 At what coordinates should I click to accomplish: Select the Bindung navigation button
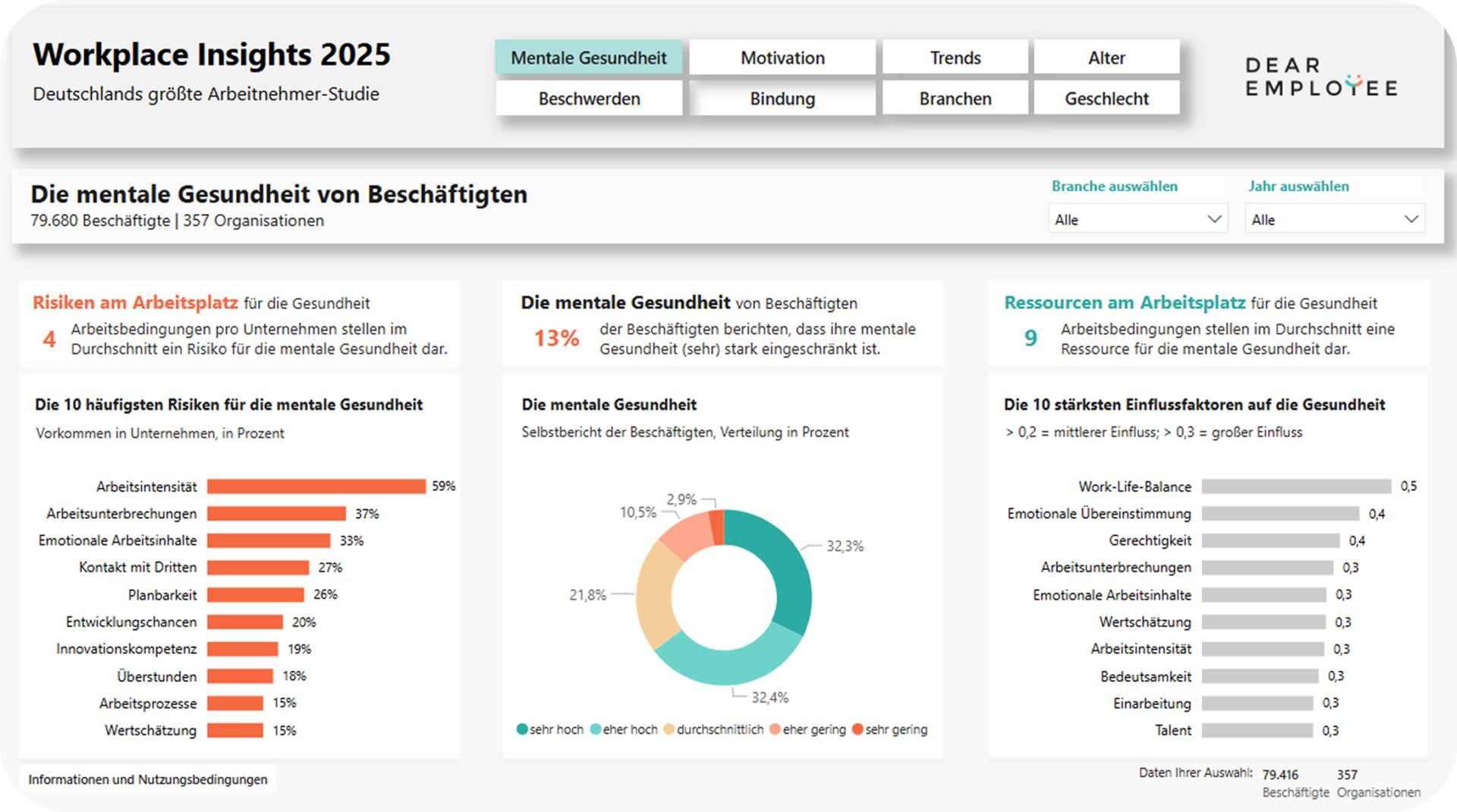(782, 98)
